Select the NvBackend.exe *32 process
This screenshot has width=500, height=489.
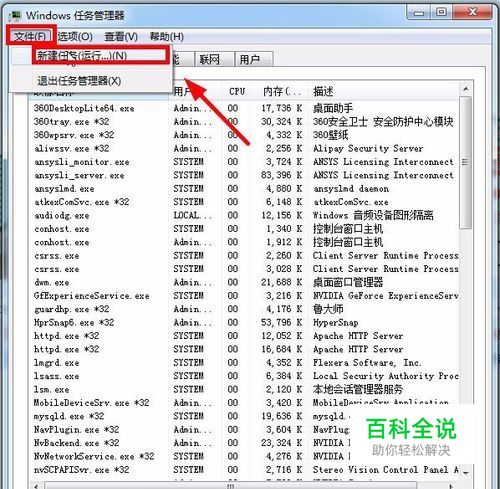coord(76,443)
